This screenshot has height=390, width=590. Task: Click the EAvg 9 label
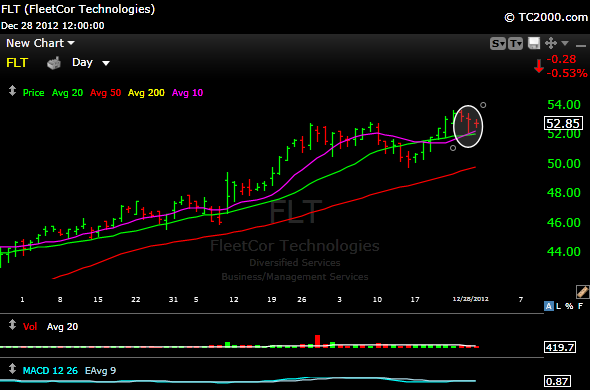pos(100,371)
